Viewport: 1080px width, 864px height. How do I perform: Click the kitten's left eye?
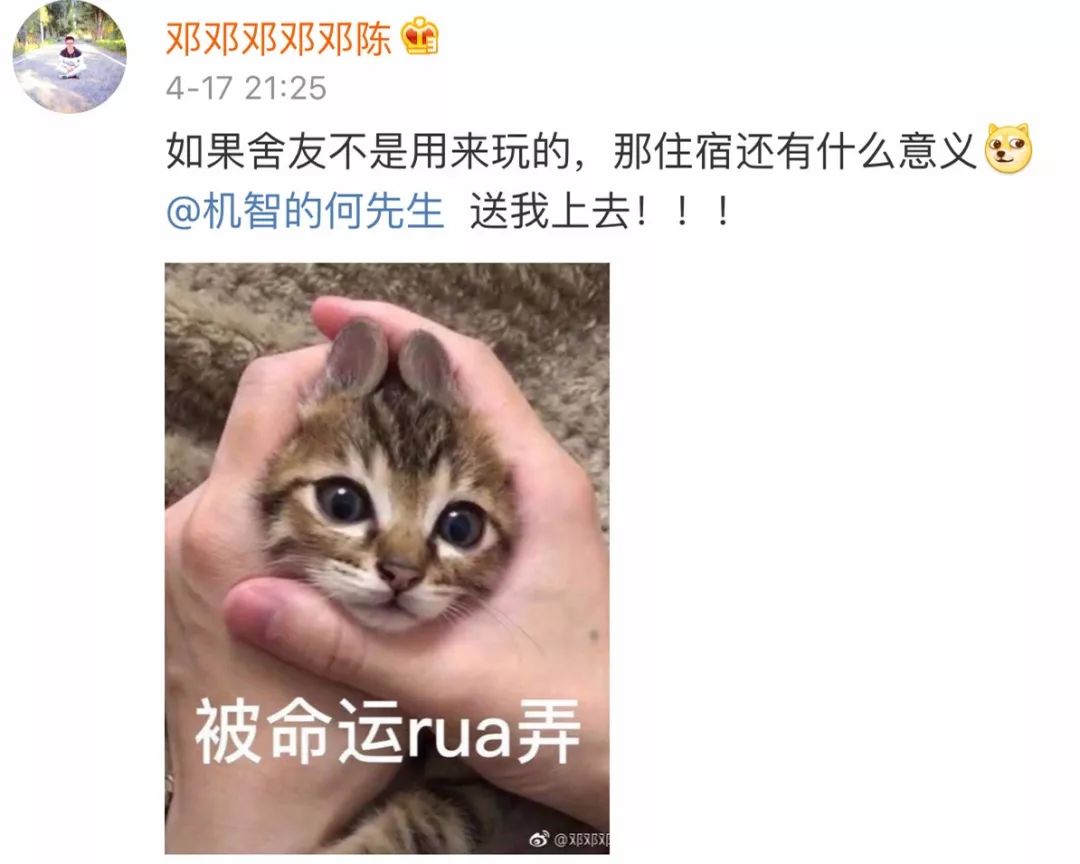342,501
